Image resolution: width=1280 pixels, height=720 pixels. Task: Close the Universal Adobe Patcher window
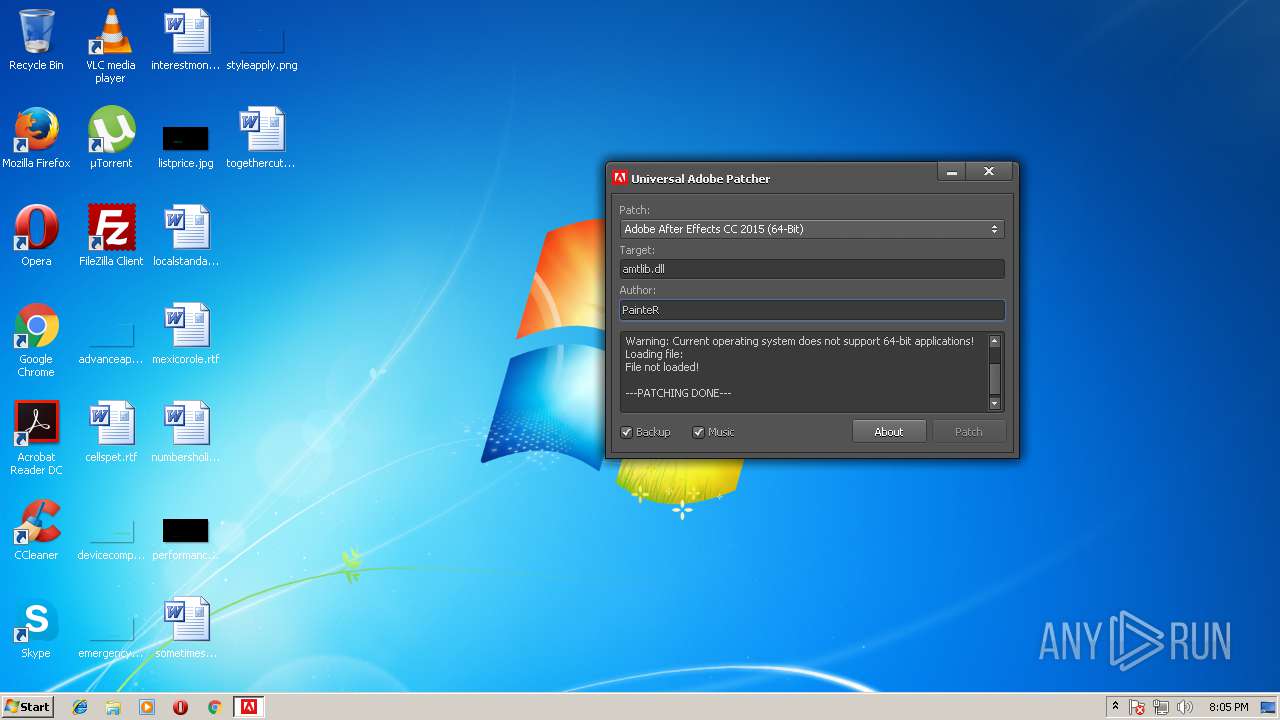[989, 172]
